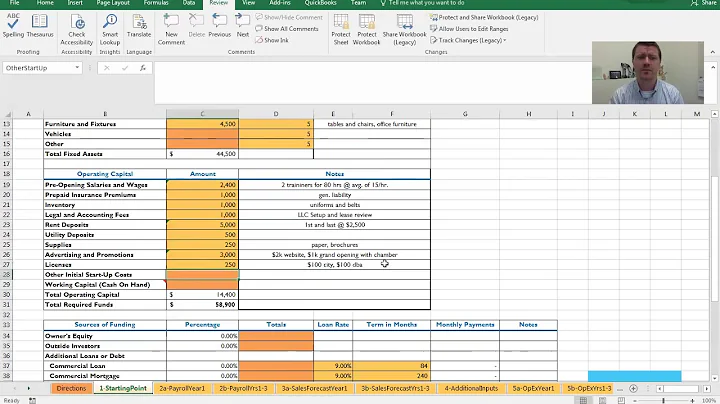Switch to the Page Layout tab
The image size is (720, 404).
click(113, 3)
